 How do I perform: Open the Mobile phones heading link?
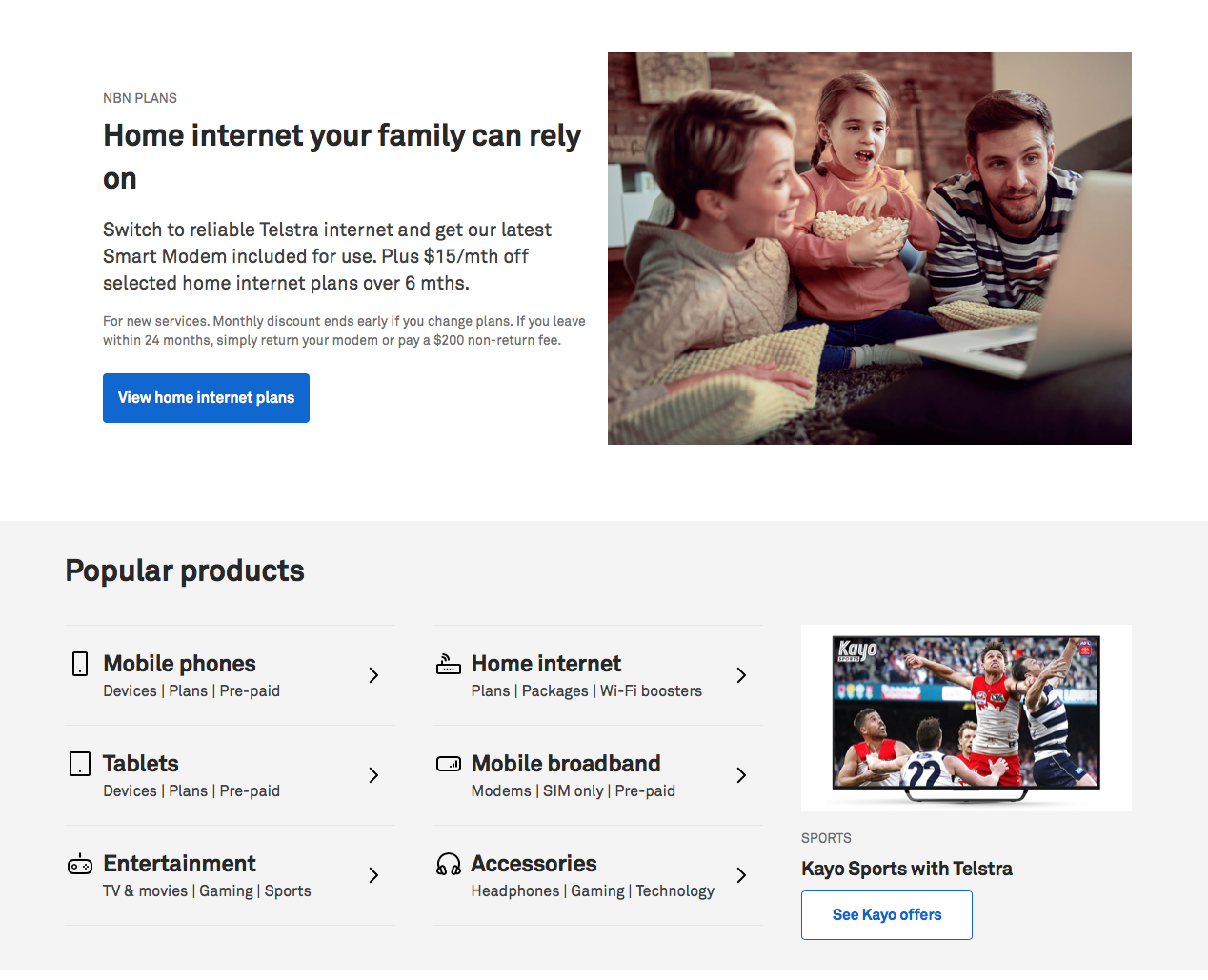click(x=179, y=664)
